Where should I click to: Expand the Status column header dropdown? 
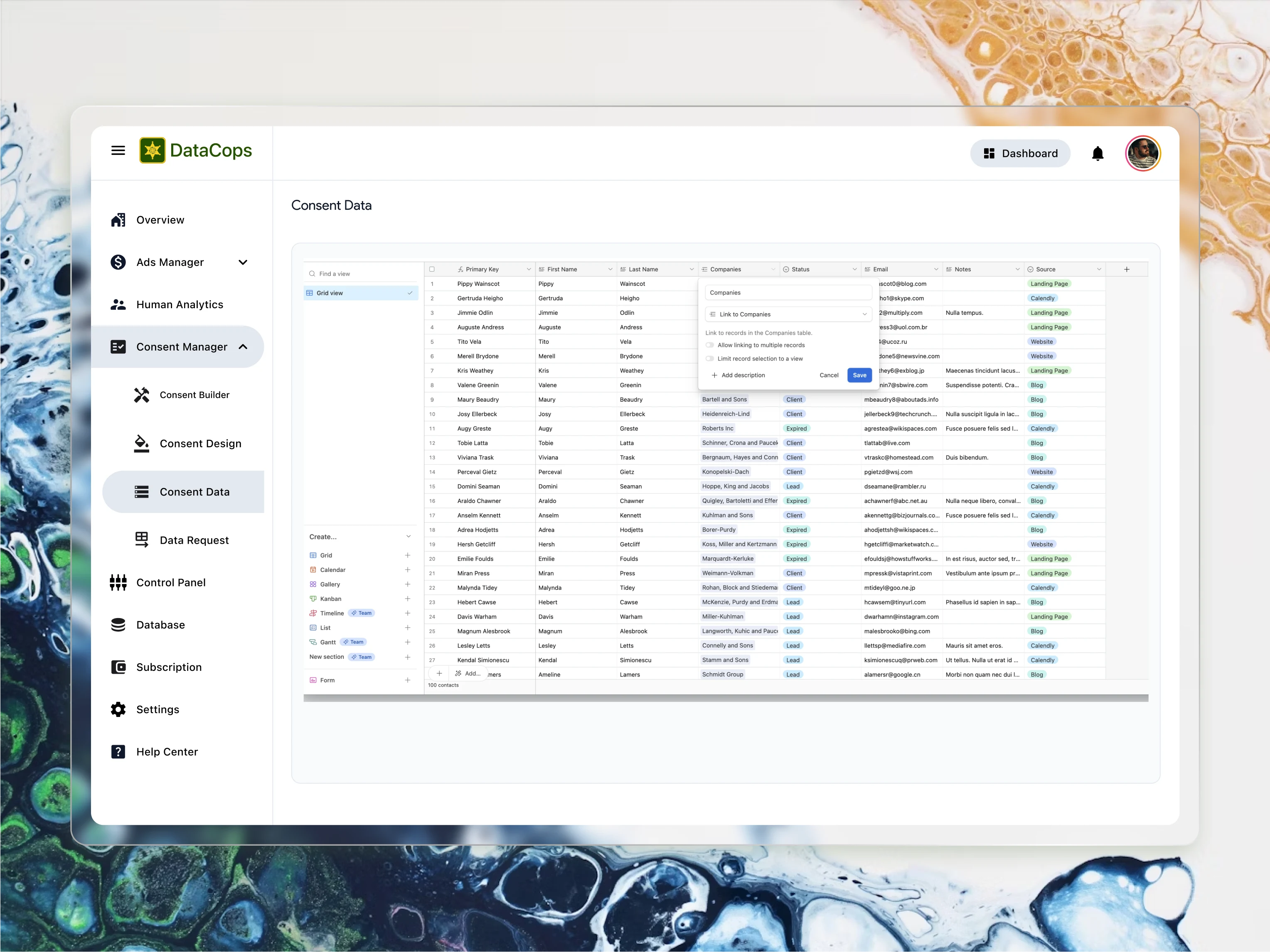tap(855, 269)
